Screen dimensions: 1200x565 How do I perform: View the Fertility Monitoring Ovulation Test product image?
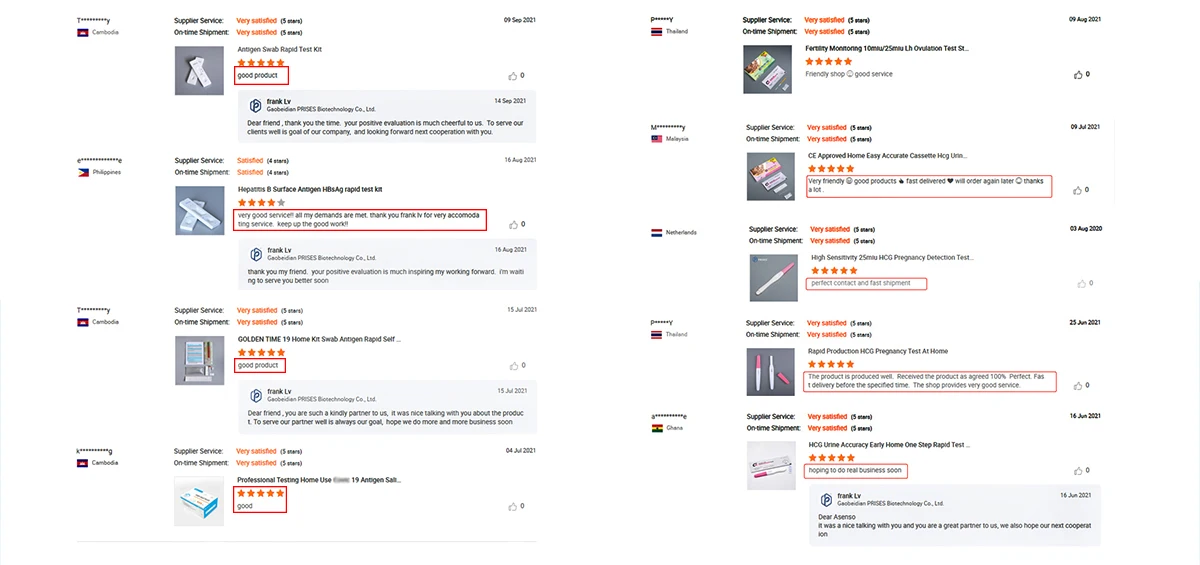click(x=767, y=71)
